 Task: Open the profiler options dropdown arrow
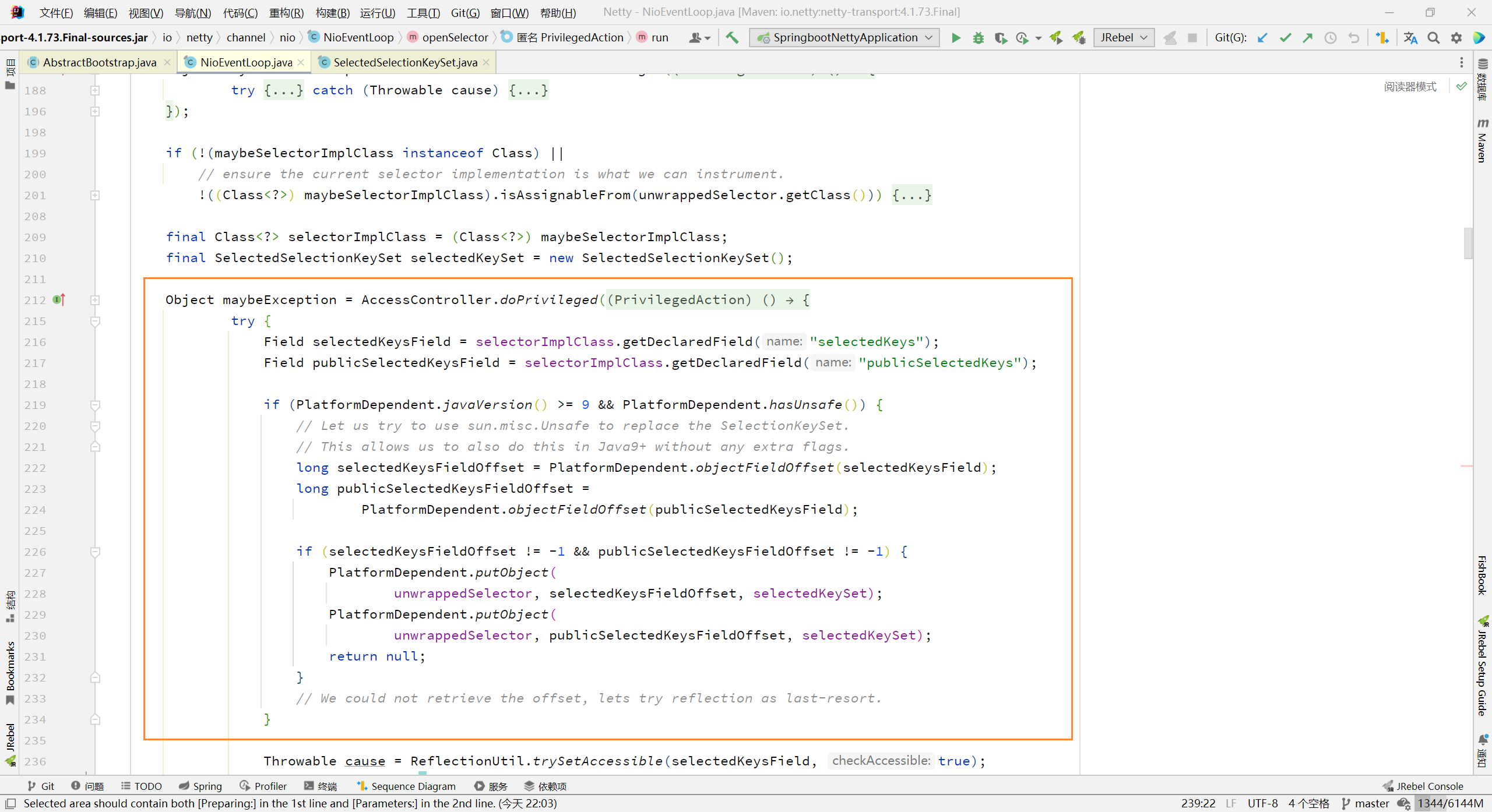1039,38
